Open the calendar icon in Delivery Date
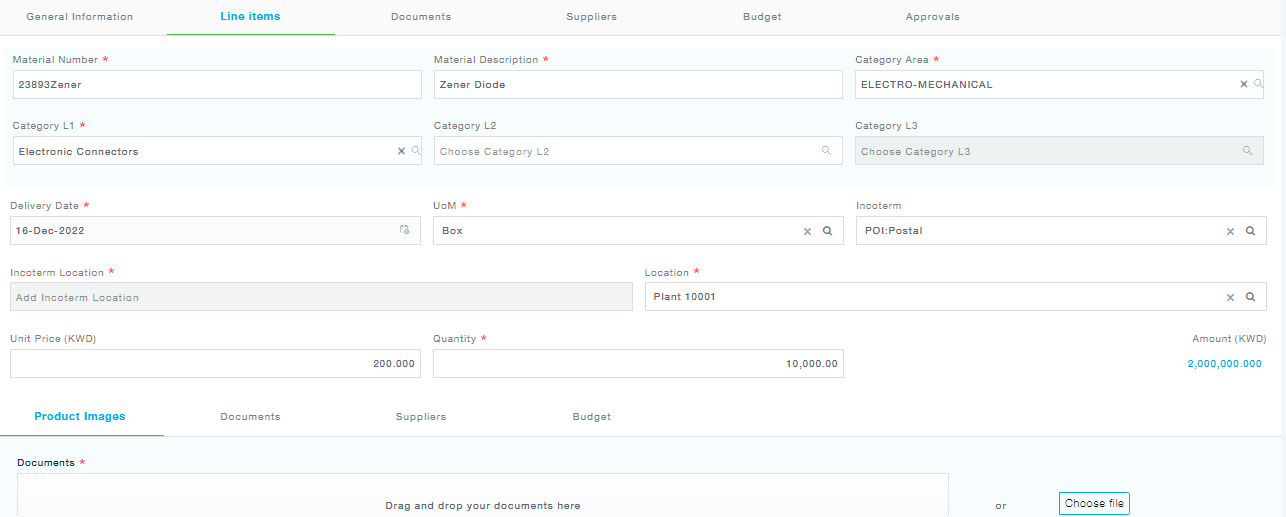1286x517 pixels. coord(404,230)
